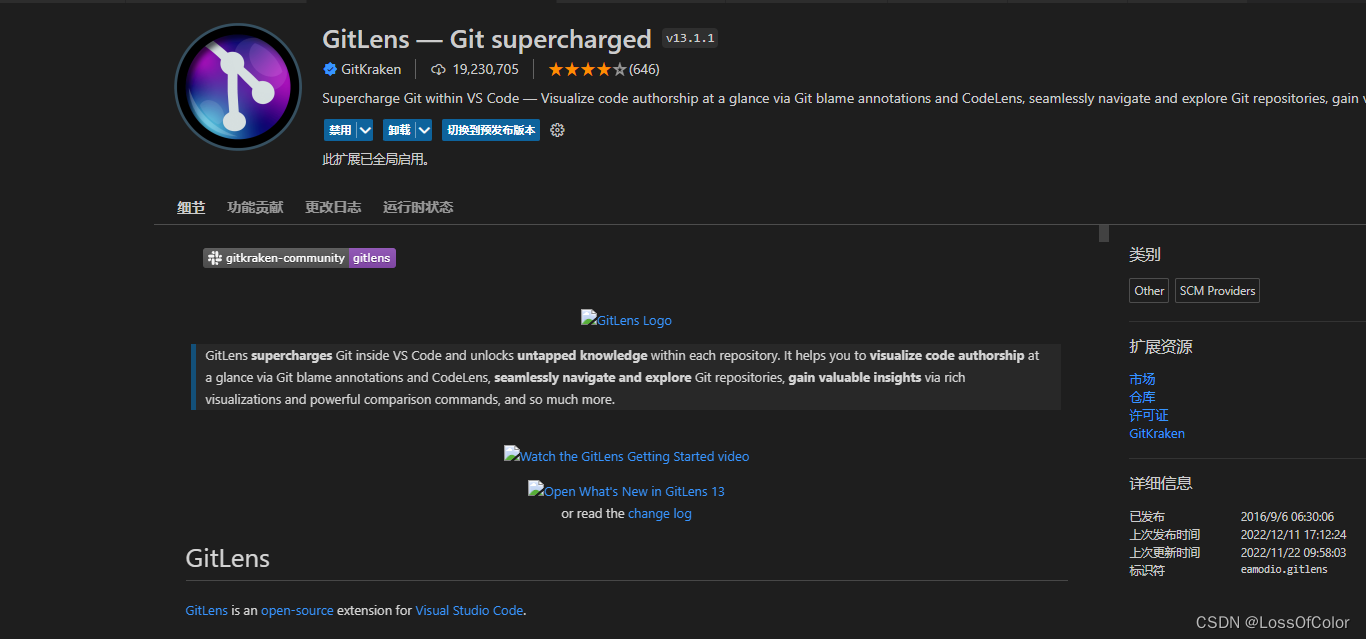Screen dimensions: 1366x639
Task: Click the gitkraken-community Slack badge
Action: tap(276, 258)
